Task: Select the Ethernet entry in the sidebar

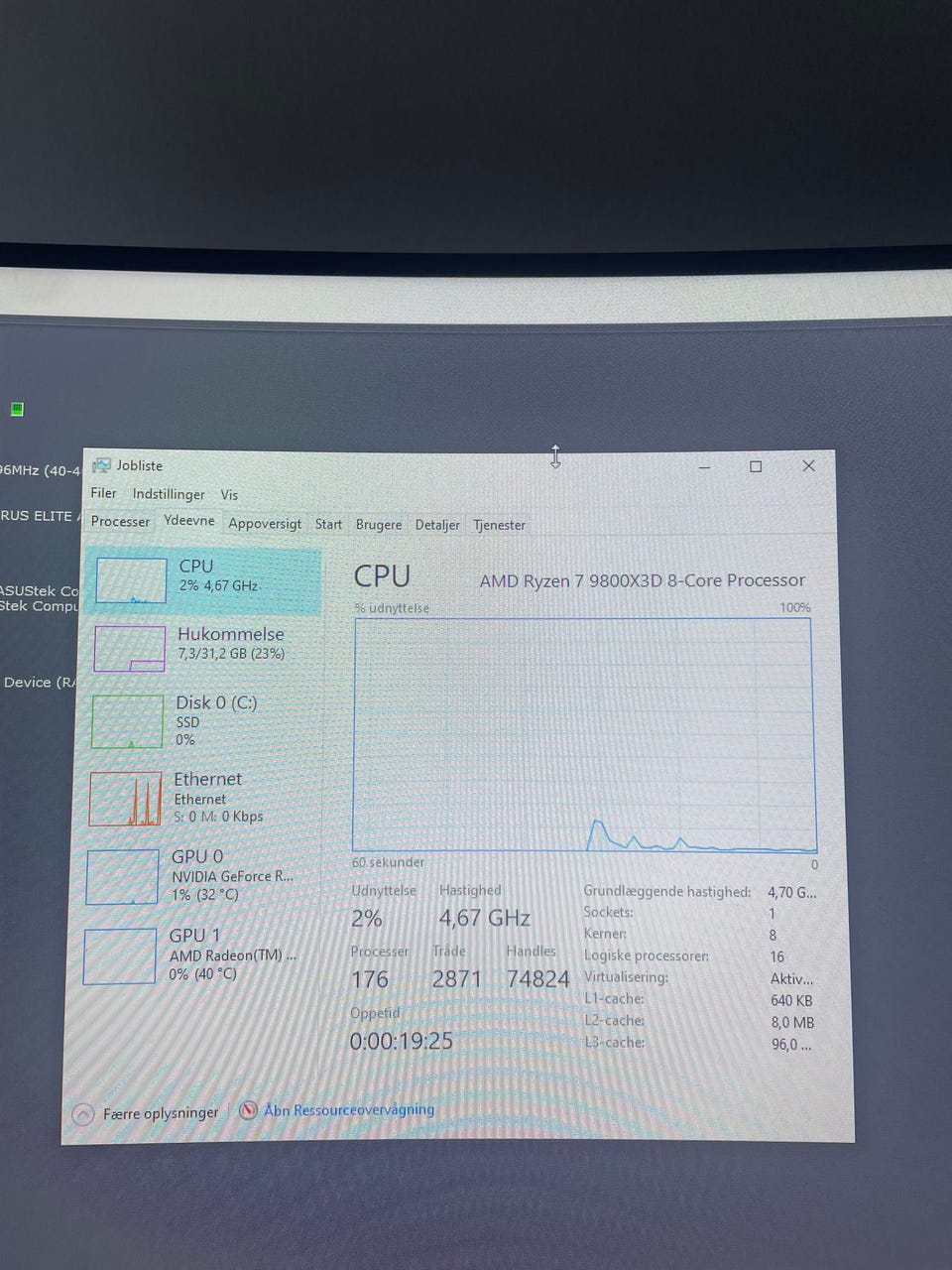Action: [200, 799]
